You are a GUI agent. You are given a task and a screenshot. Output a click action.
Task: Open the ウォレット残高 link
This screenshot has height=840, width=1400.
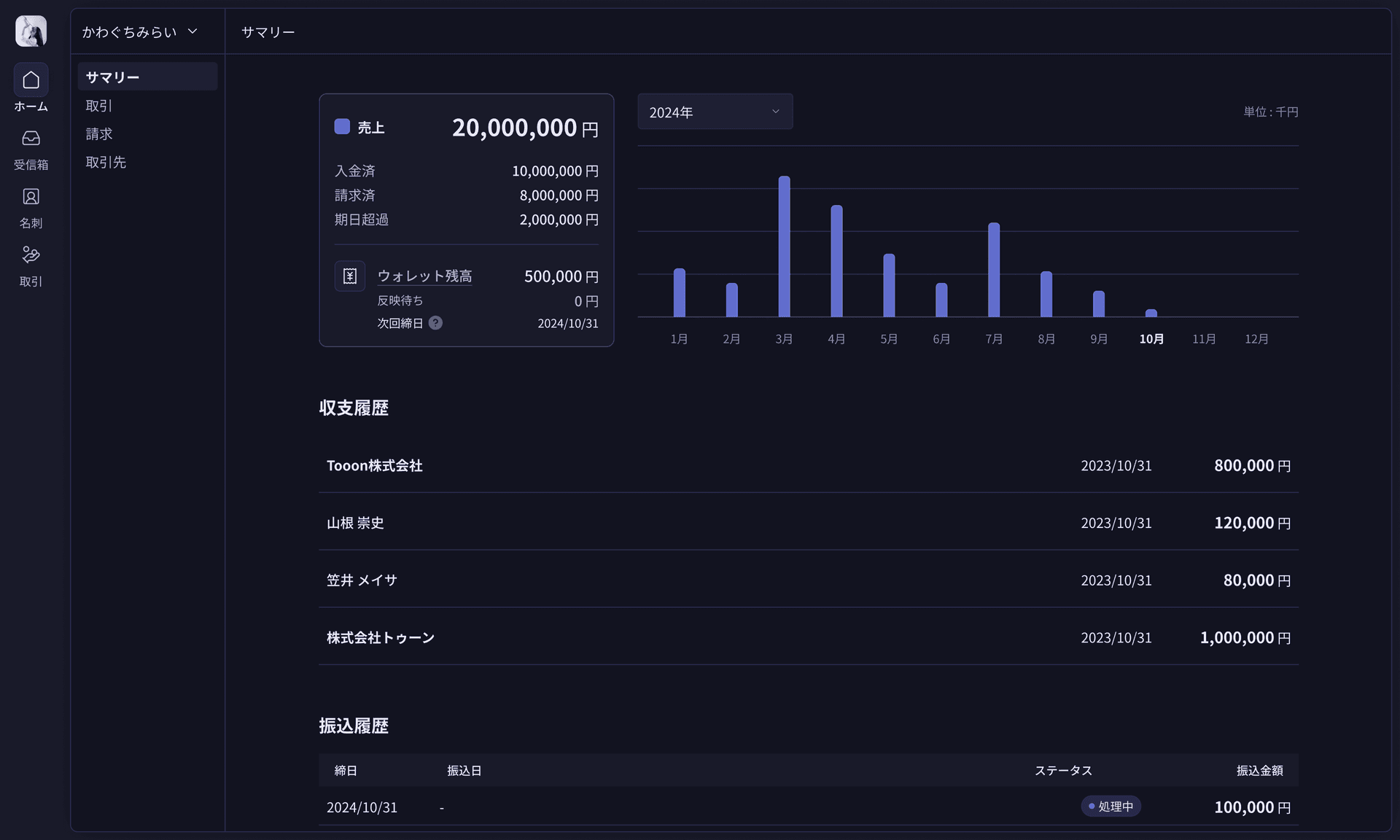[424, 276]
